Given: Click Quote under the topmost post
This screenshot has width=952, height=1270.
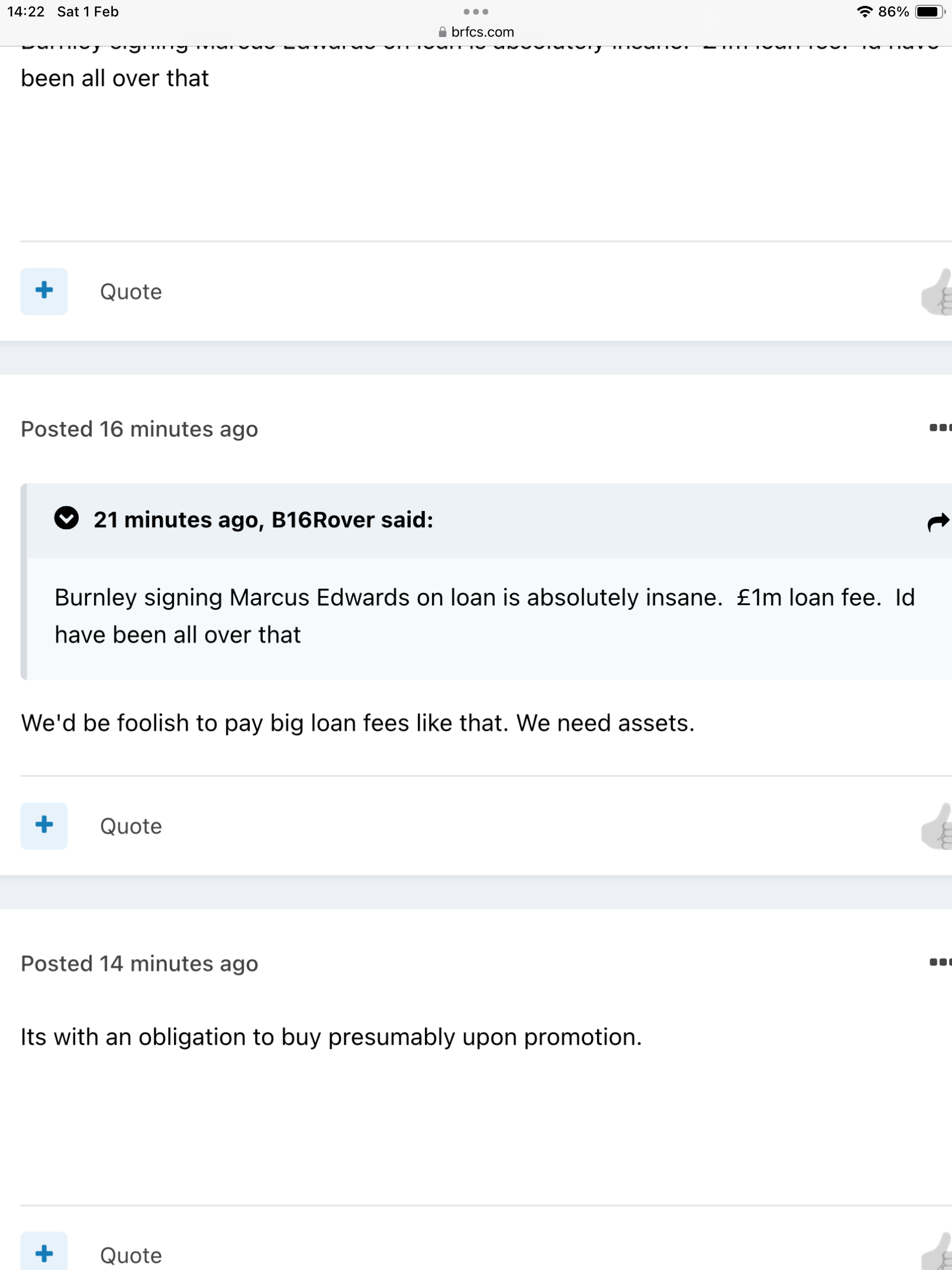Looking at the screenshot, I should tap(130, 292).
